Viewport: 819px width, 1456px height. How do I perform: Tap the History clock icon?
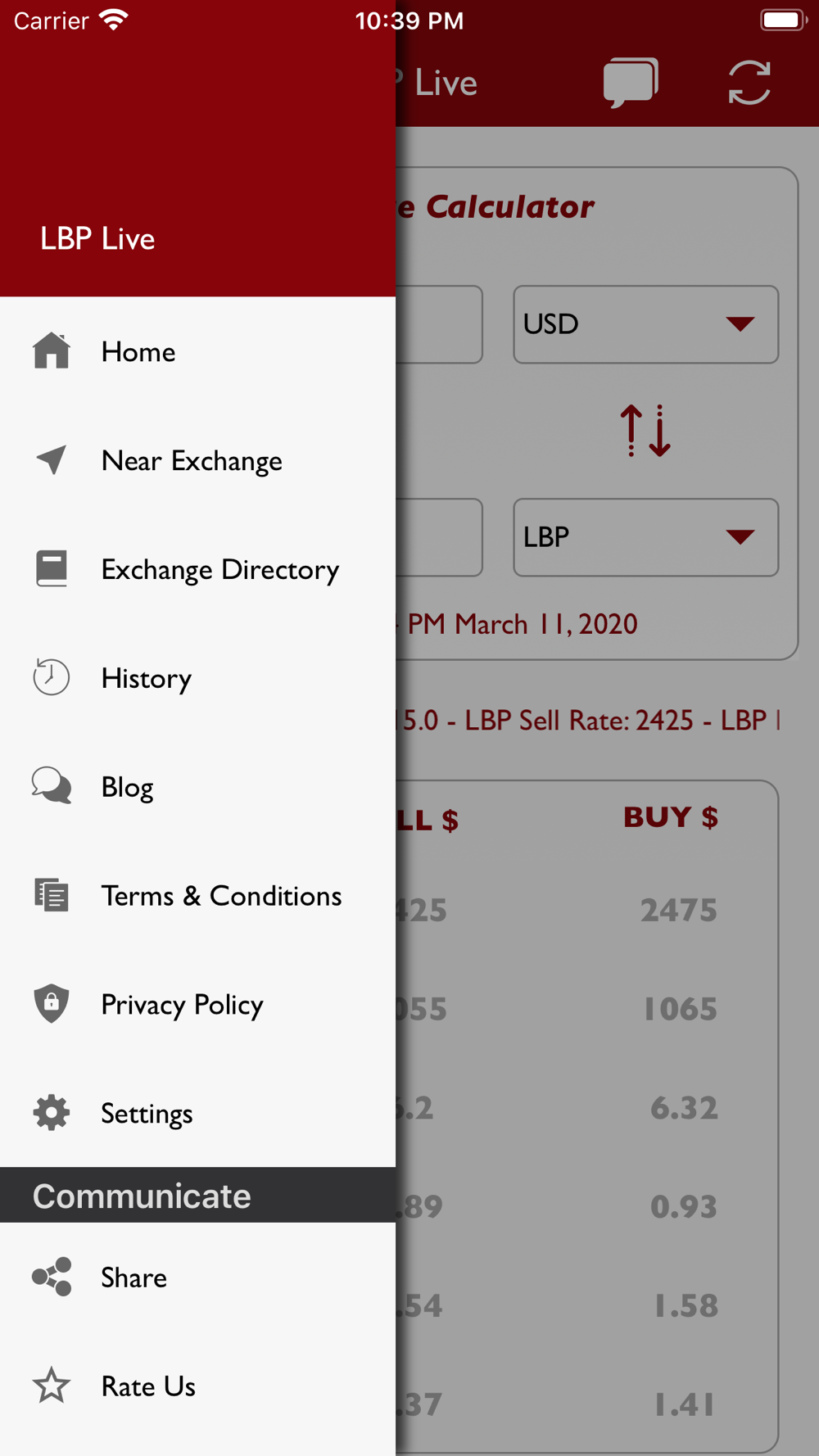[x=52, y=677]
